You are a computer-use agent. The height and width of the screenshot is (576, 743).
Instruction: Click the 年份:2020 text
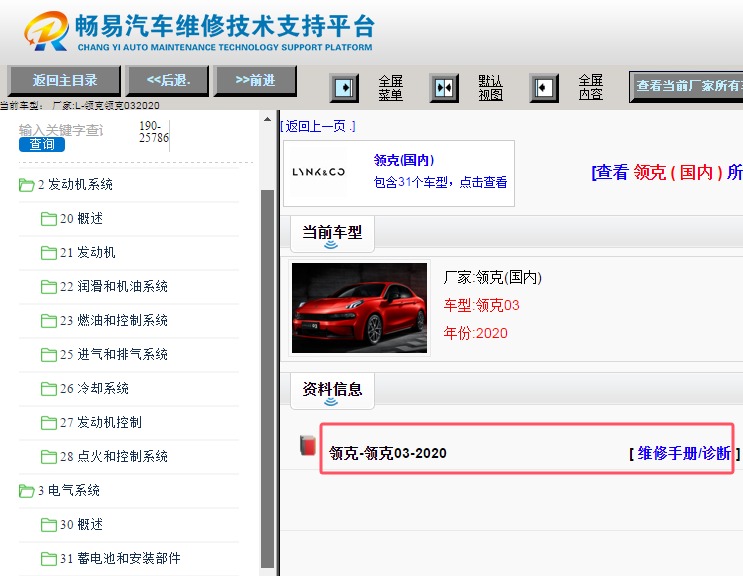(x=475, y=333)
